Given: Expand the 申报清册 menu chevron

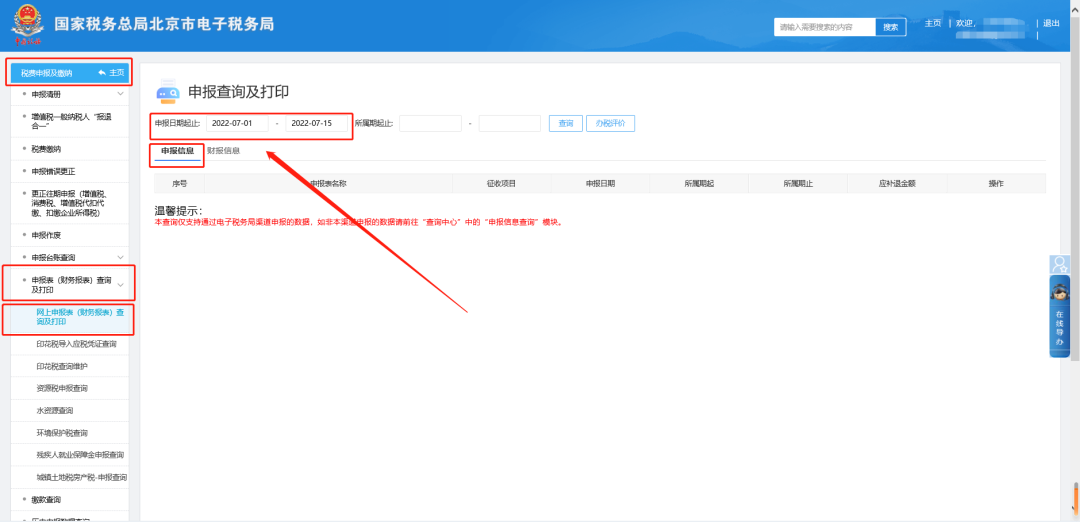Looking at the screenshot, I should coord(121,94).
